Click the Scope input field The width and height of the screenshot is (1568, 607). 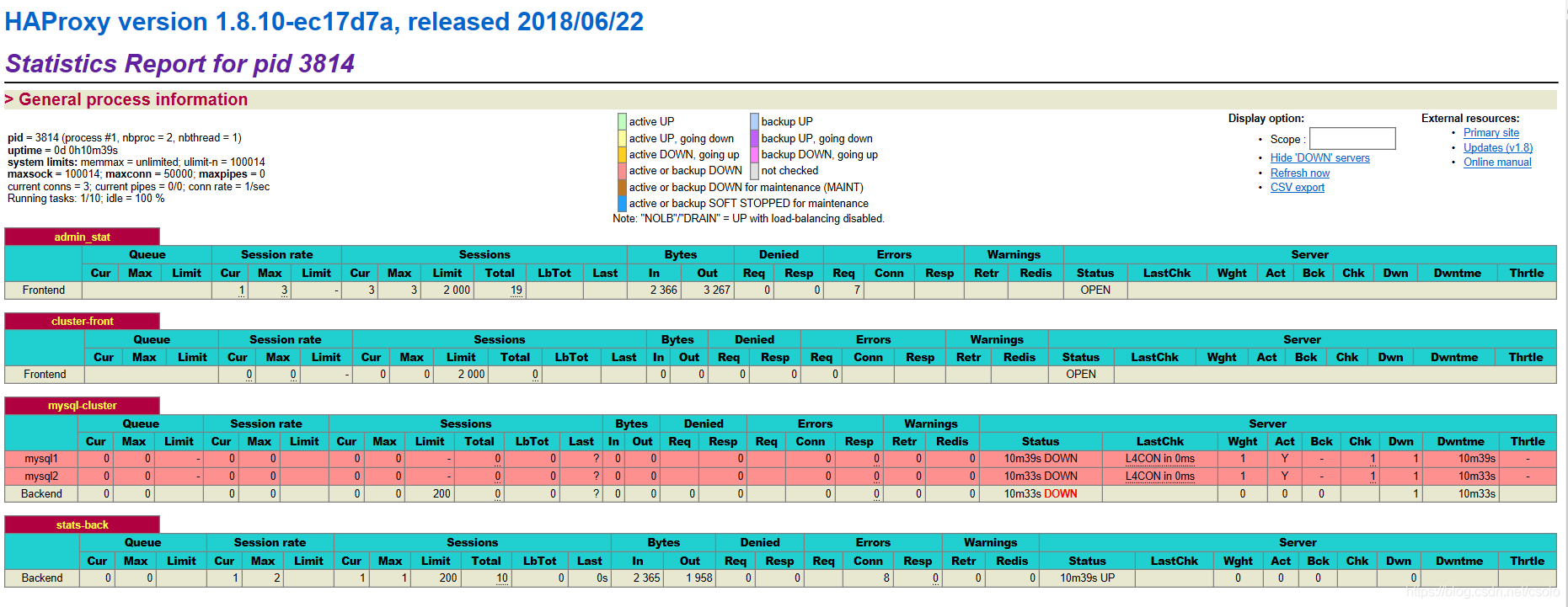(1352, 138)
